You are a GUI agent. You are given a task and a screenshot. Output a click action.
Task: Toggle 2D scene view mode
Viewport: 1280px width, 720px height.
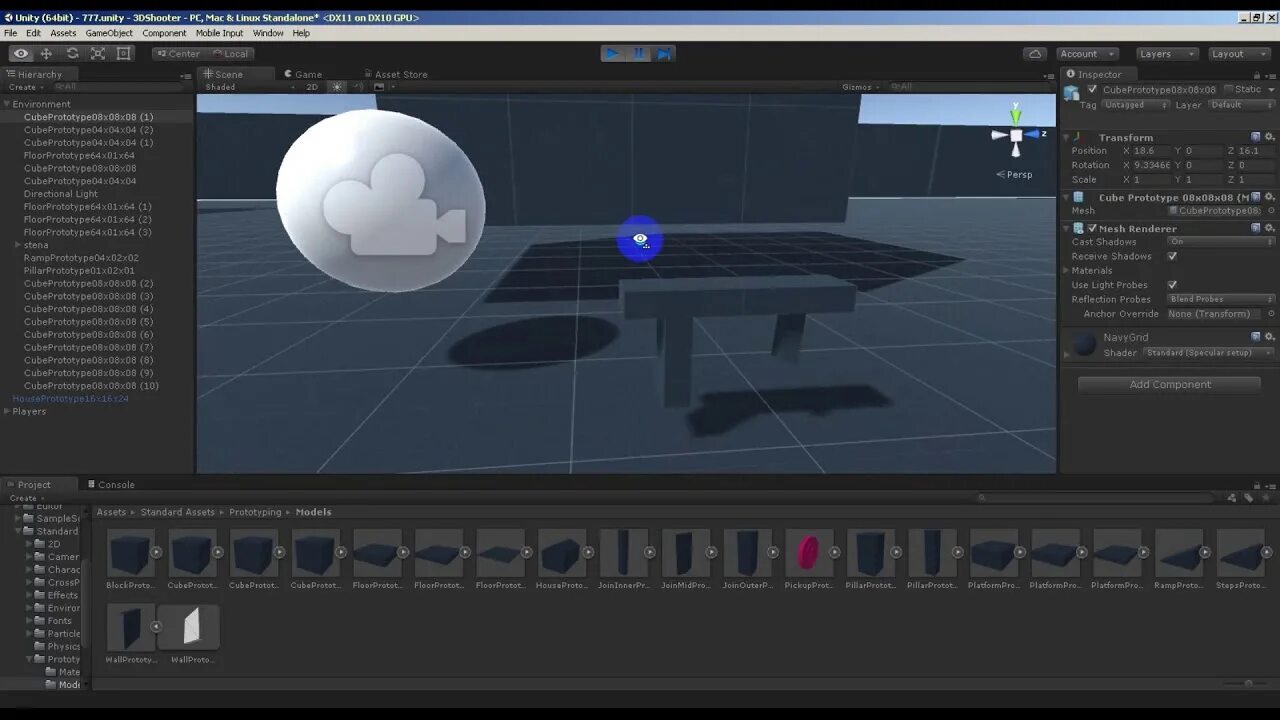pyautogui.click(x=312, y=87)
